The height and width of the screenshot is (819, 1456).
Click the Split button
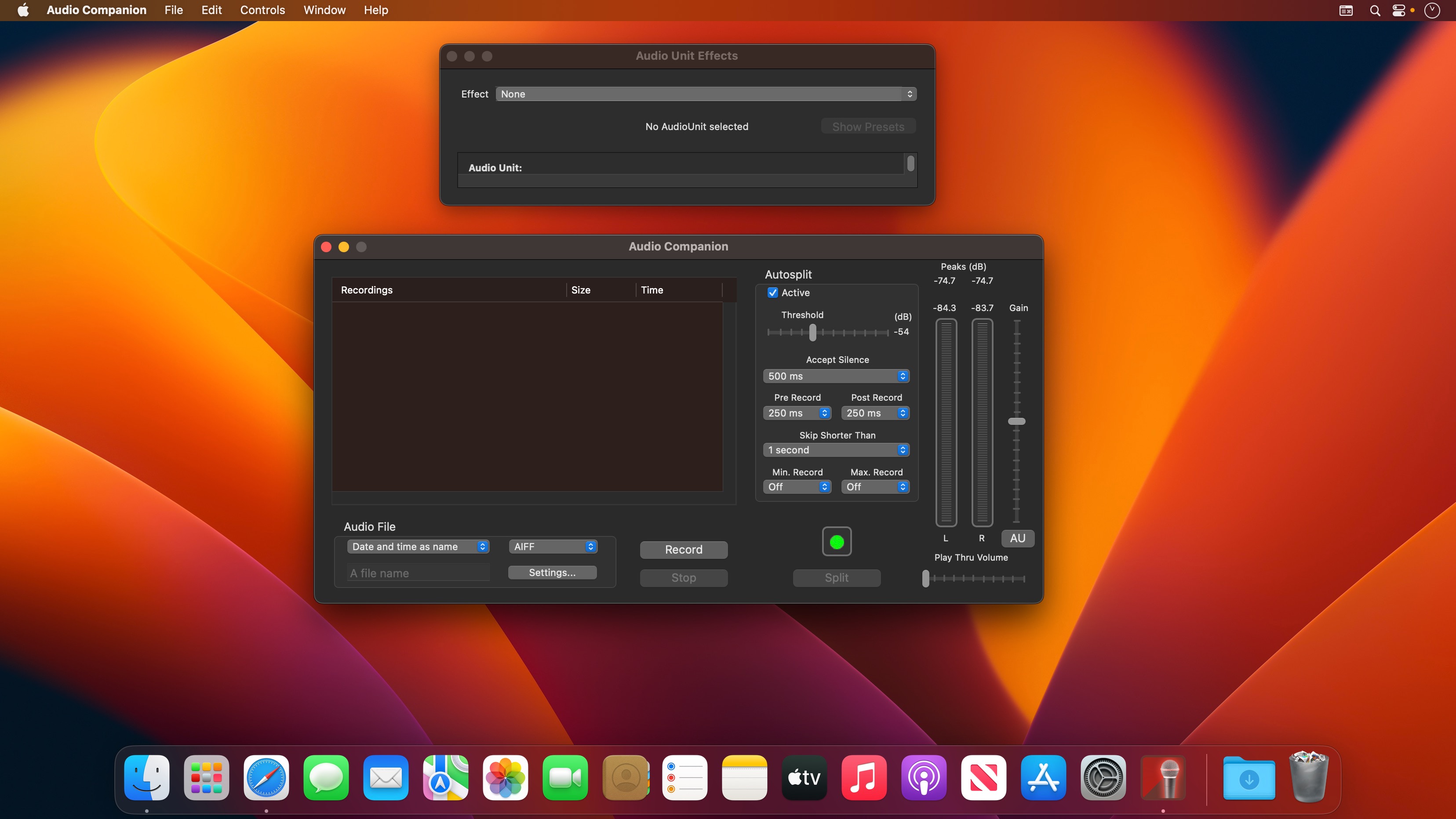pos(837,578)
